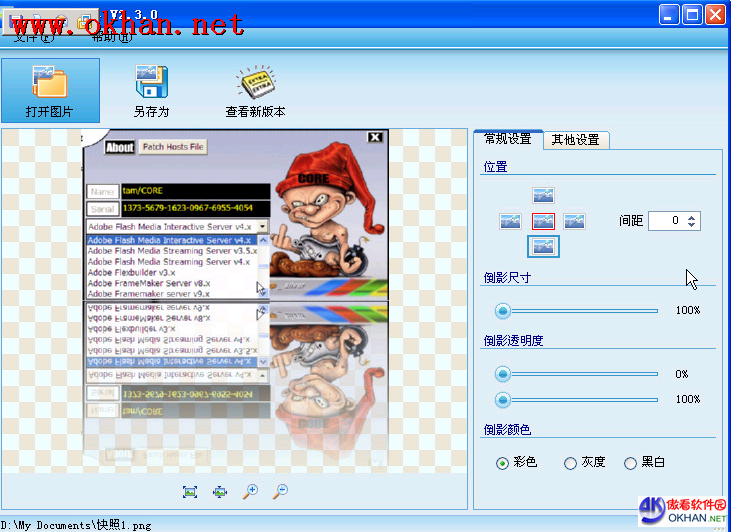Click the 0% transparency slider handle
This screenshot has width=731, height=532.
(x=503, y=374)
